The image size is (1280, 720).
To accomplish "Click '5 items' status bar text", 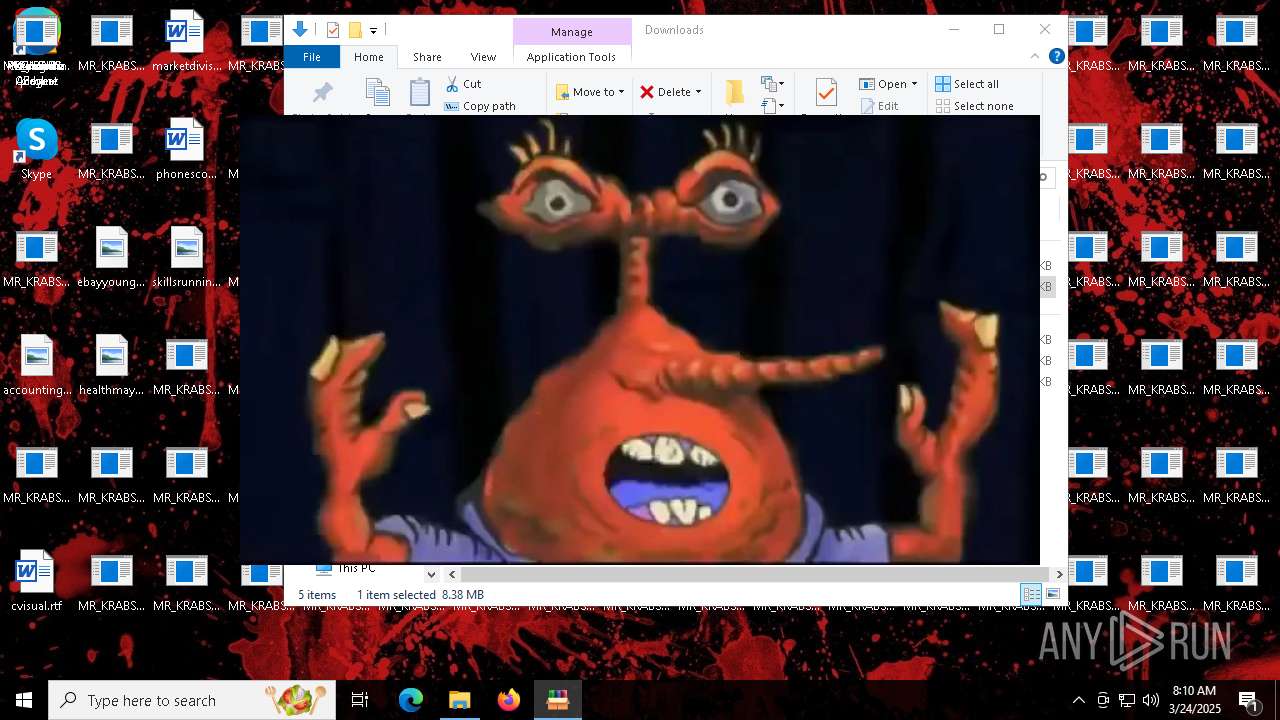I will point(317,595).
